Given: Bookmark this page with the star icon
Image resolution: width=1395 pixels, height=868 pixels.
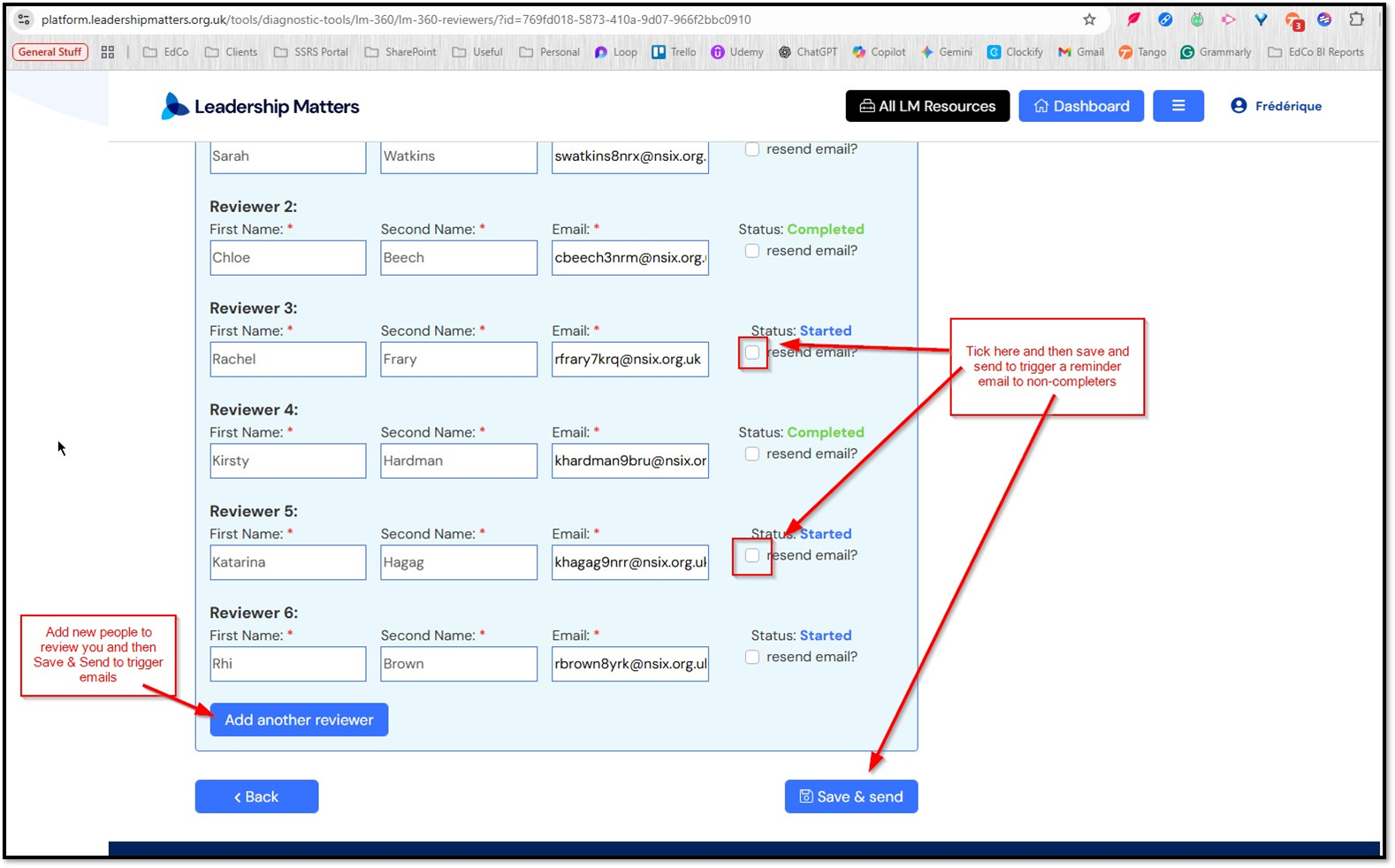Looking at the screenshot, I should coord(1089,19).
